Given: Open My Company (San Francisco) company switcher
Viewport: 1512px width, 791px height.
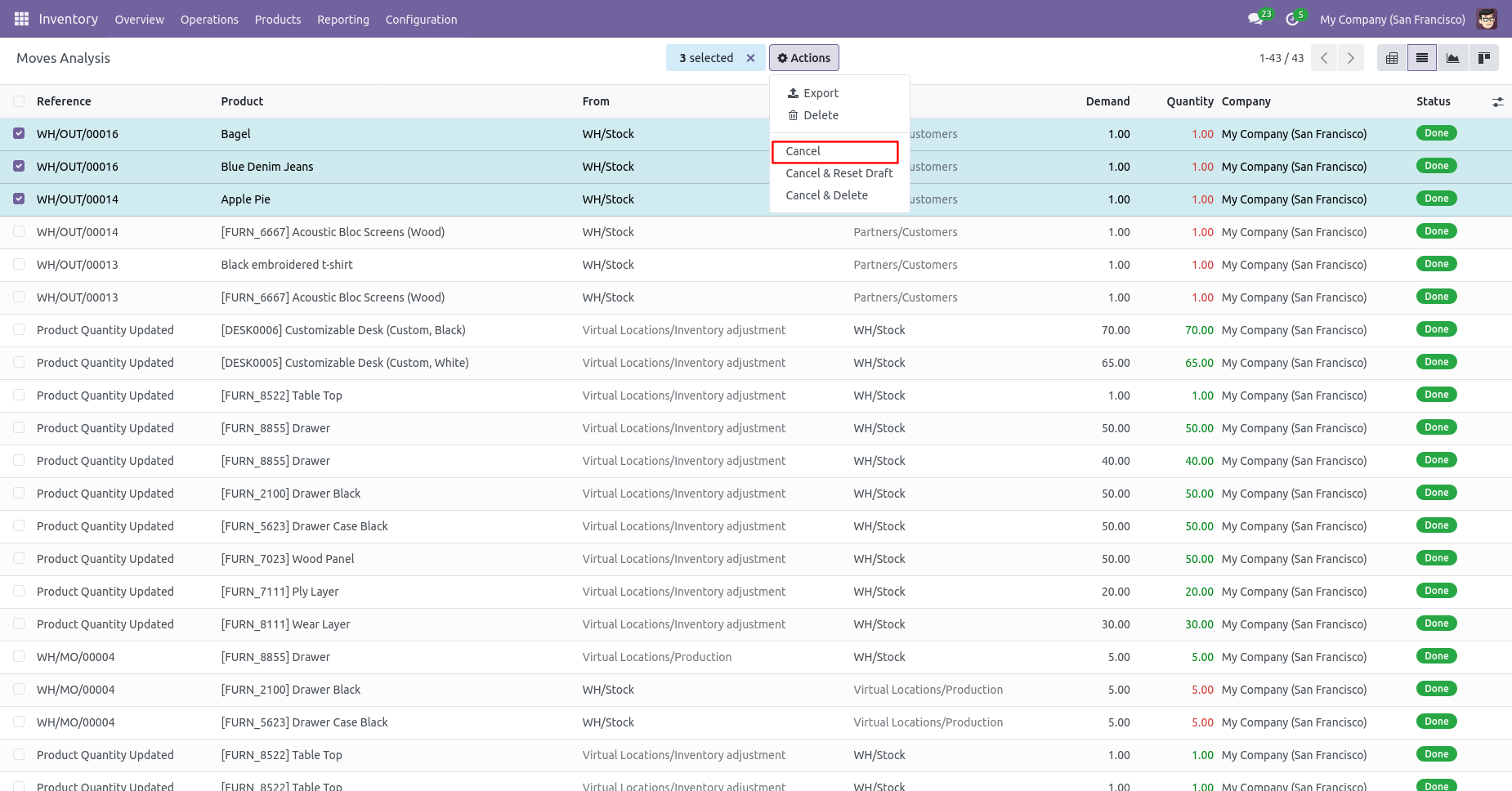Looking at the screenshot, I should coord(1392,20).
